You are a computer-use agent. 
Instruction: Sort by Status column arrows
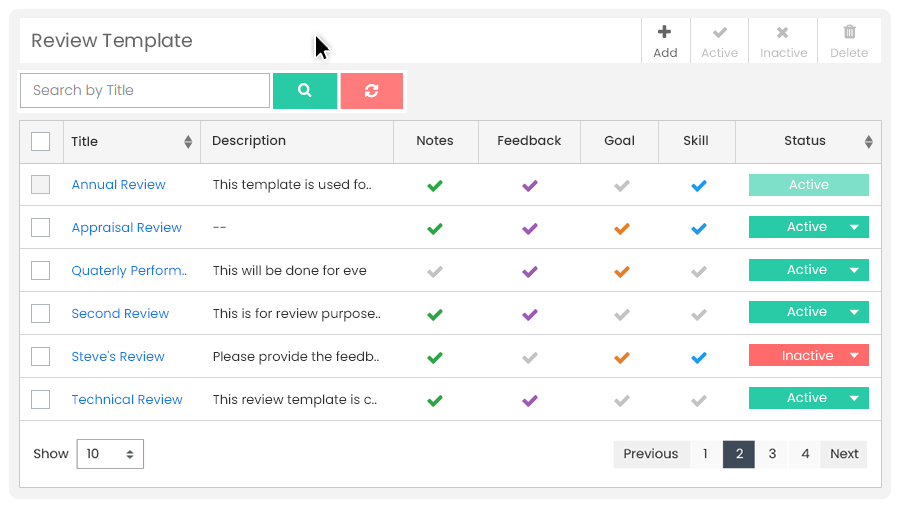coord(868,142)
